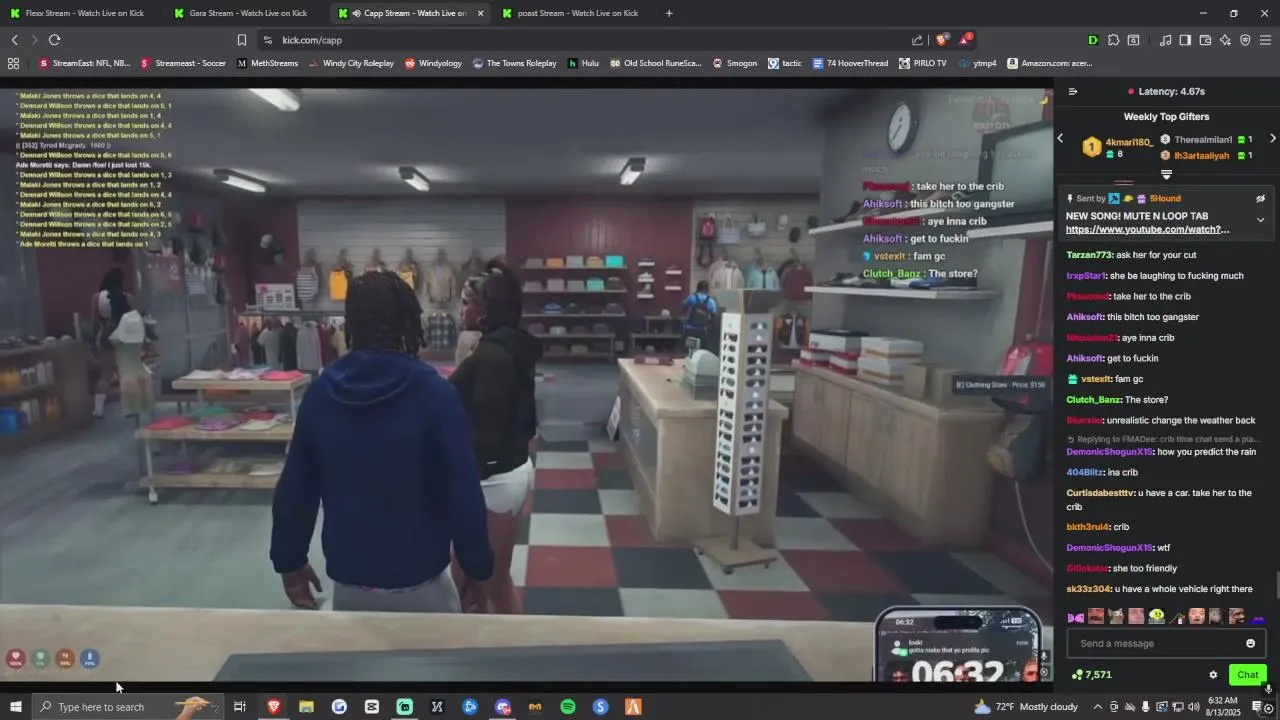Open the share page icon in address bar
This screenshot has width=1280, height=720.
917,40
